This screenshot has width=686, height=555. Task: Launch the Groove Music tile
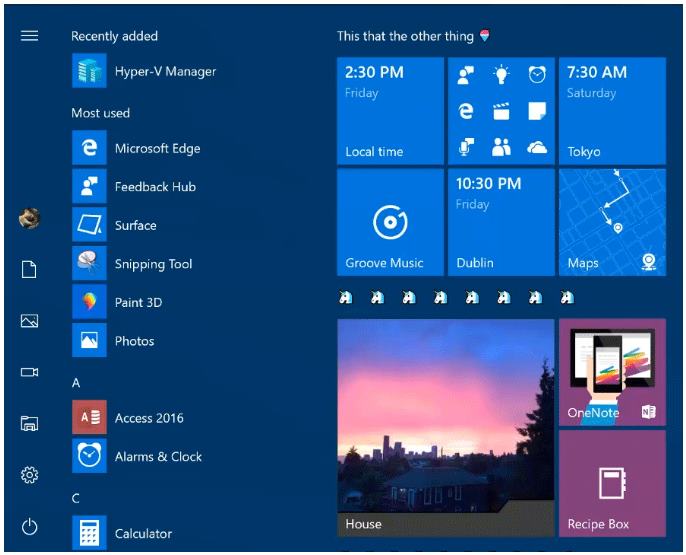click(390, 222)
